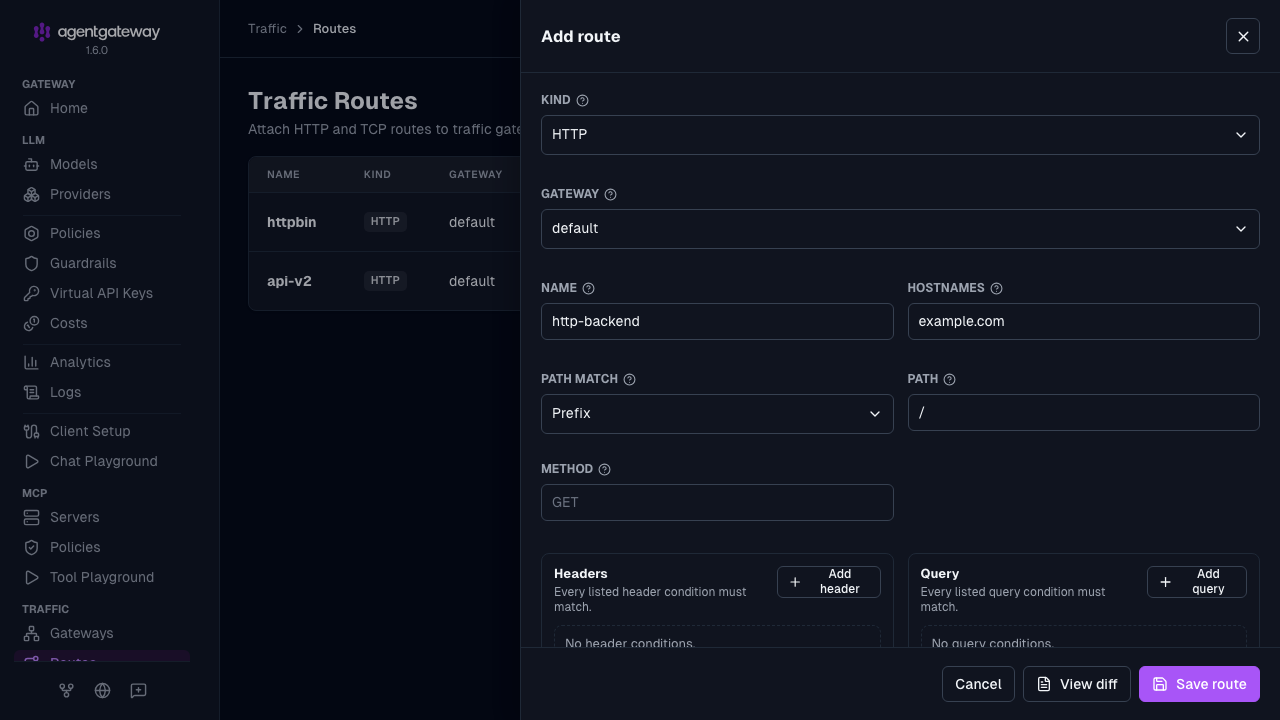1280x720 pixels.
Task: Open the Gateway dropdown set to default
Action: click(x=900, y=229)
